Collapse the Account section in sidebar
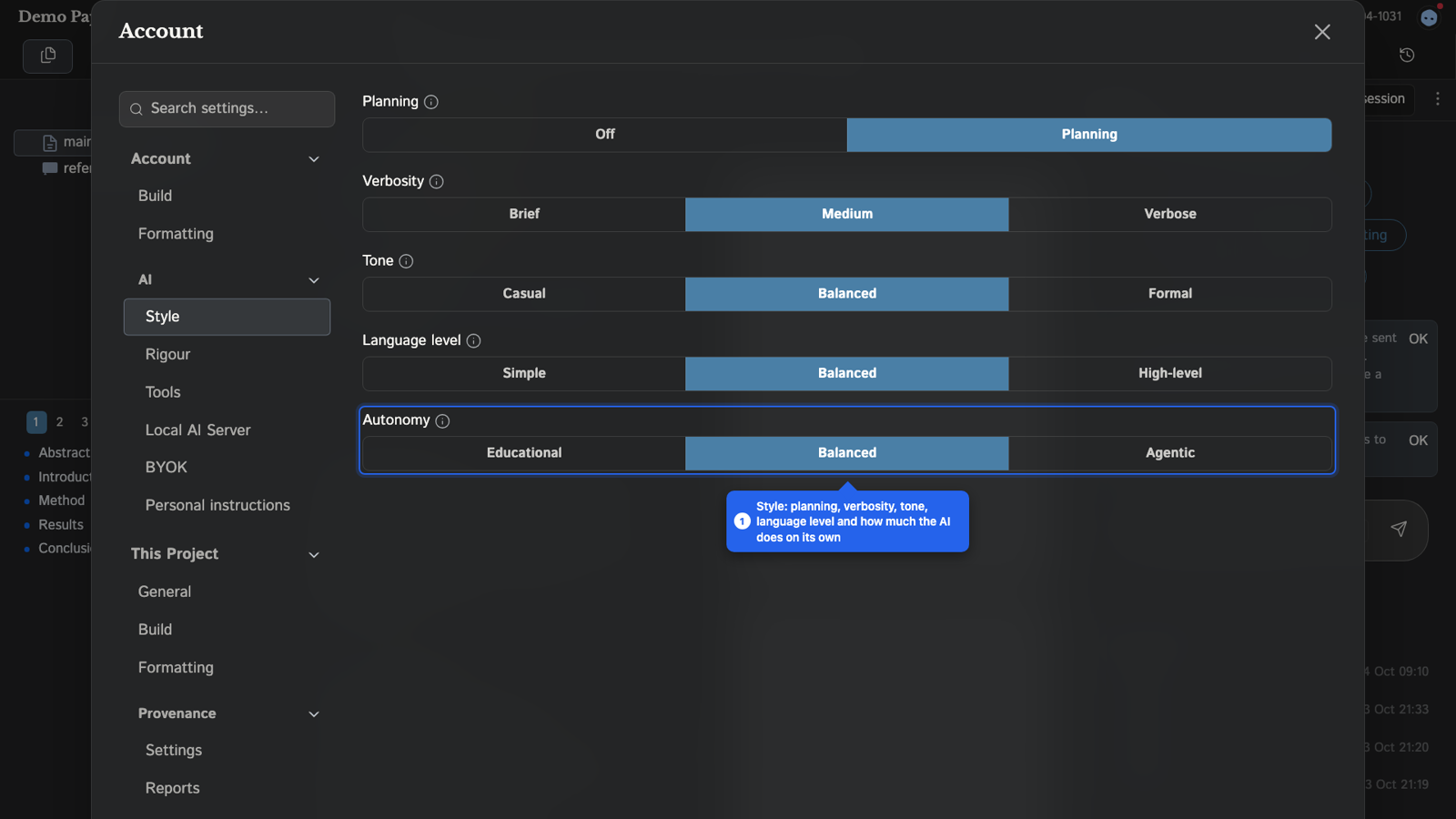 coord(314,159)
